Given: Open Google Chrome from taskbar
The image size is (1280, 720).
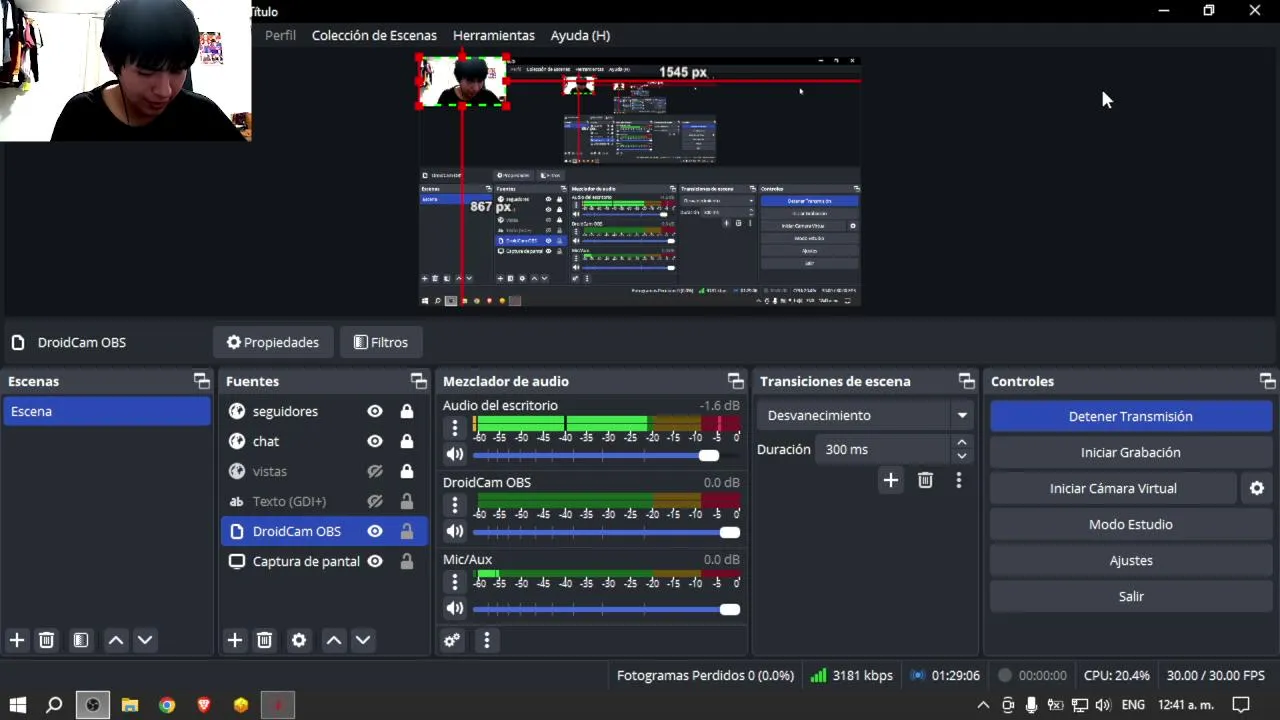Looking at the screenshot, I should (x=167, y=705).
